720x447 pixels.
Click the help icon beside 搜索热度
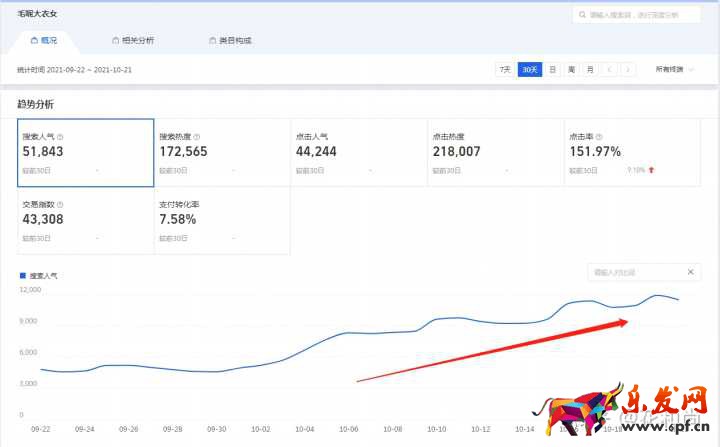click(196, 137)
